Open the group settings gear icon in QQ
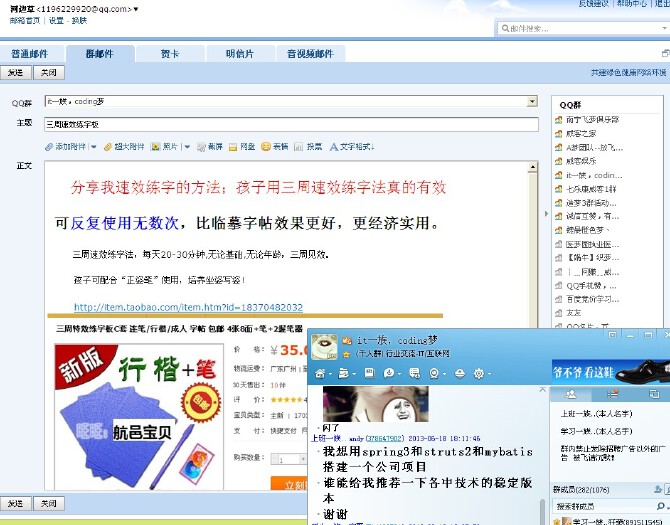The width and height of the screenshot is (670, 525). [x=479, y=374]
